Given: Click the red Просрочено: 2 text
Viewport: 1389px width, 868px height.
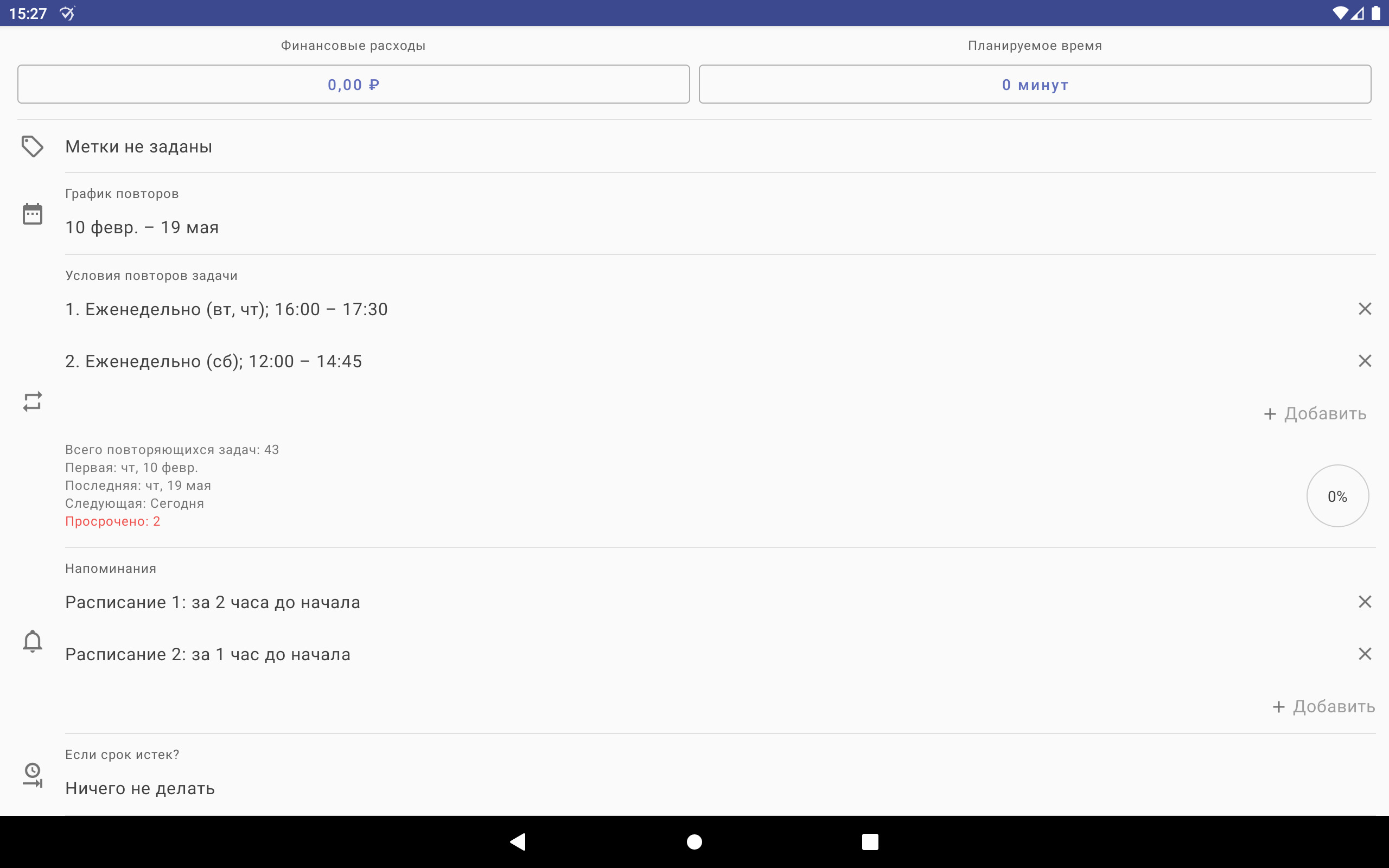Looking at the screenshot, I should point(112,521).
